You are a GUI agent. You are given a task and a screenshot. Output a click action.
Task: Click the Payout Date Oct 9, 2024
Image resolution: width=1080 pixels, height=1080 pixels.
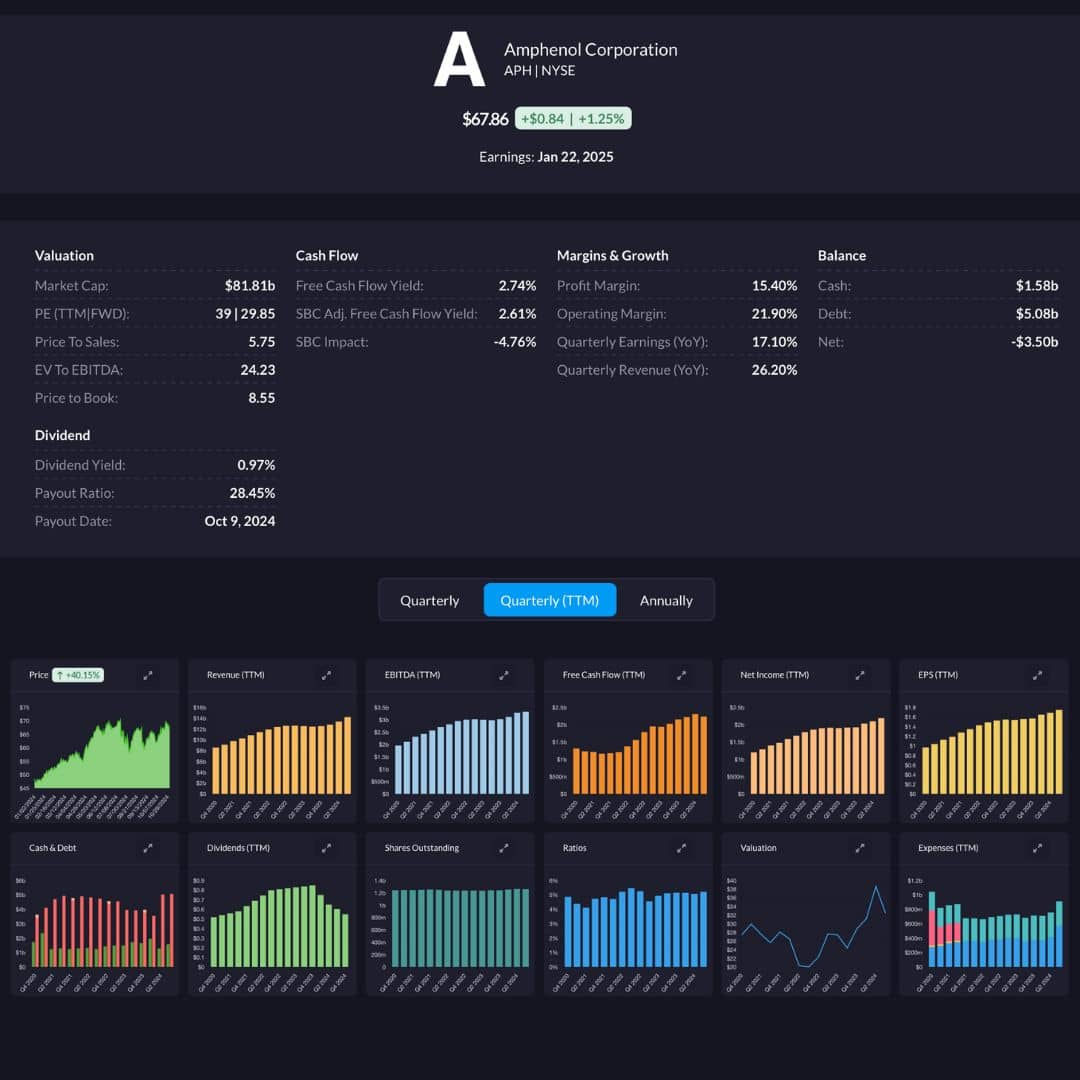coord(240,521)
